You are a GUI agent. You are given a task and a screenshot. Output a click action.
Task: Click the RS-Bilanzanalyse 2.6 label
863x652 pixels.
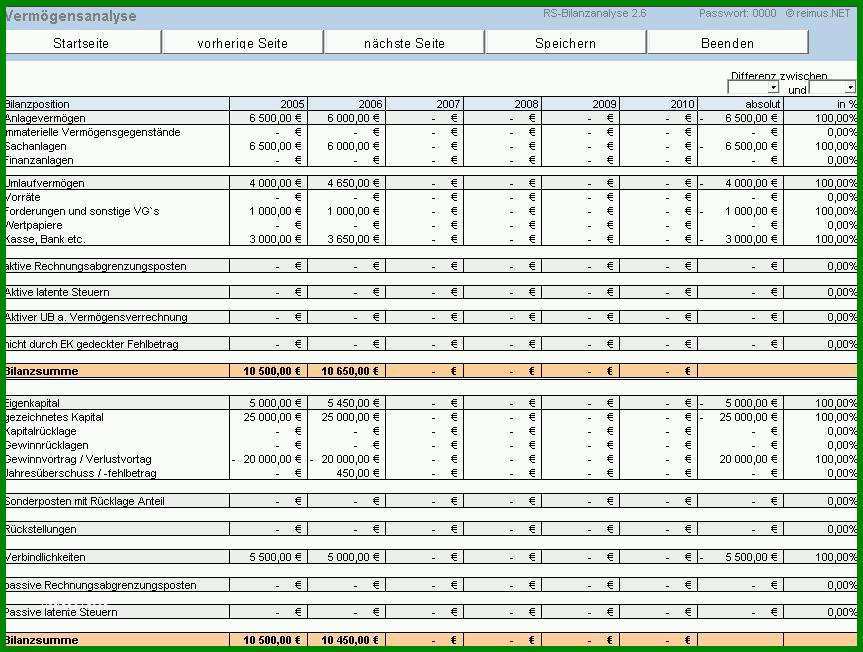click(594, 13)
